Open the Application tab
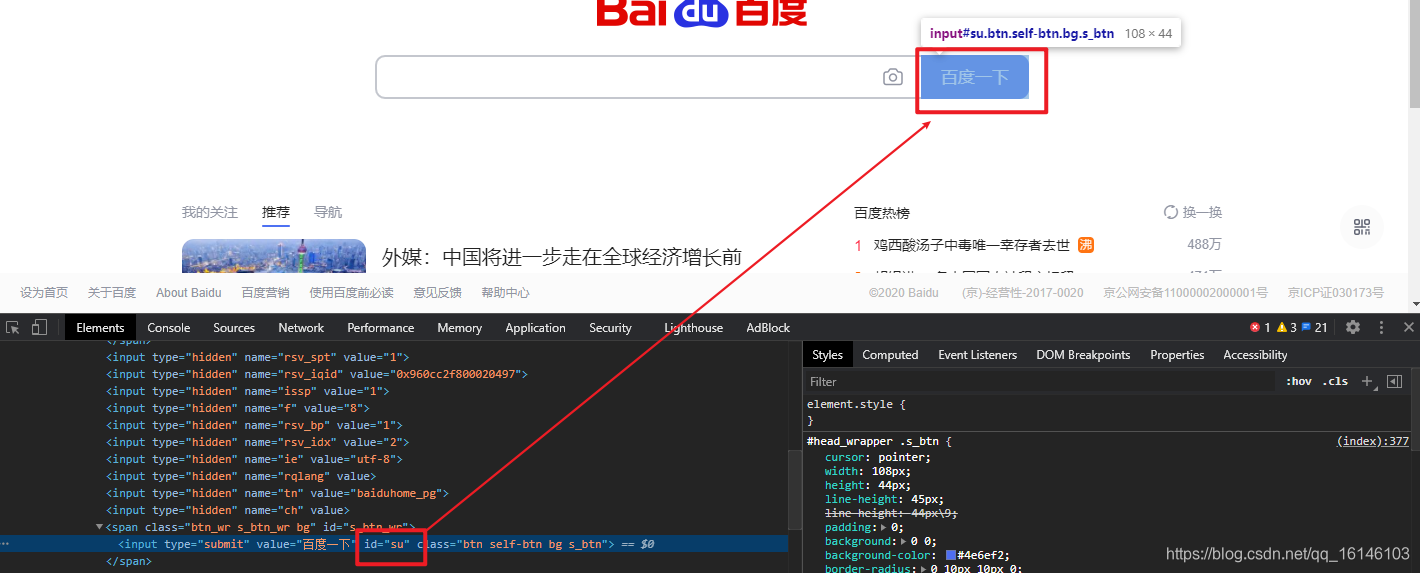 (535, 327)
